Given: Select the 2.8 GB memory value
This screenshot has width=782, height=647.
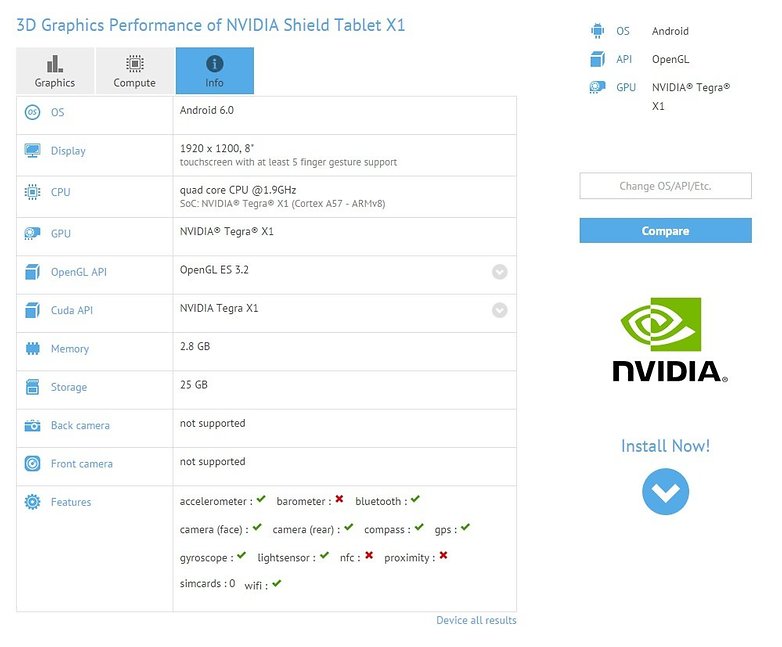Looking at the screenshot, I should click(x=195, y=346).
